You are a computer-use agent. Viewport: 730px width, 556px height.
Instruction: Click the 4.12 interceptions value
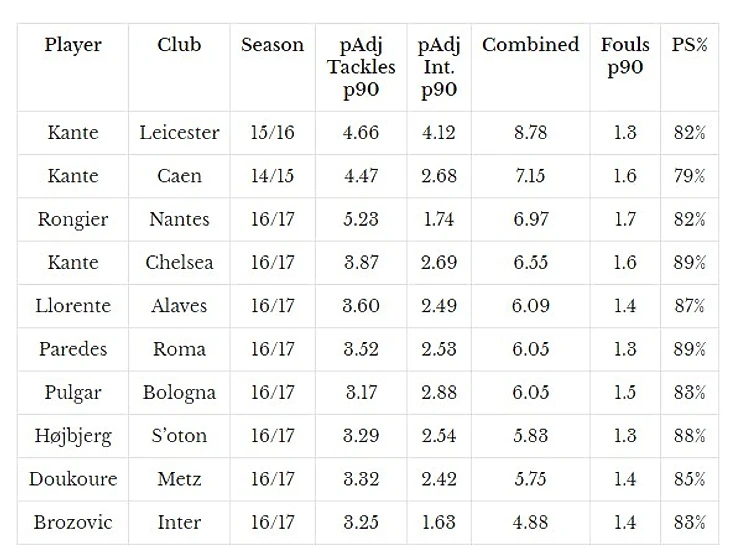(439, 133)
